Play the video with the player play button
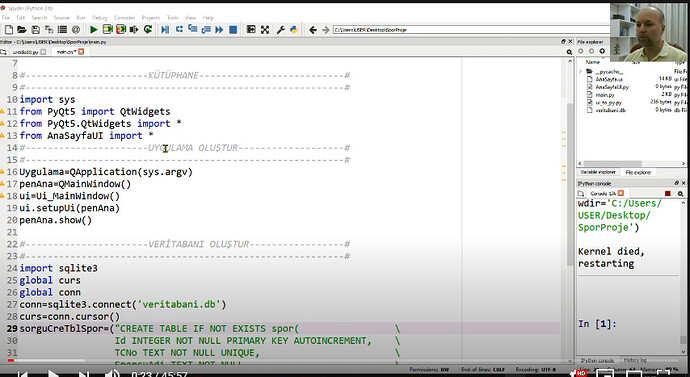690x377 pixels. pos(53,373)
